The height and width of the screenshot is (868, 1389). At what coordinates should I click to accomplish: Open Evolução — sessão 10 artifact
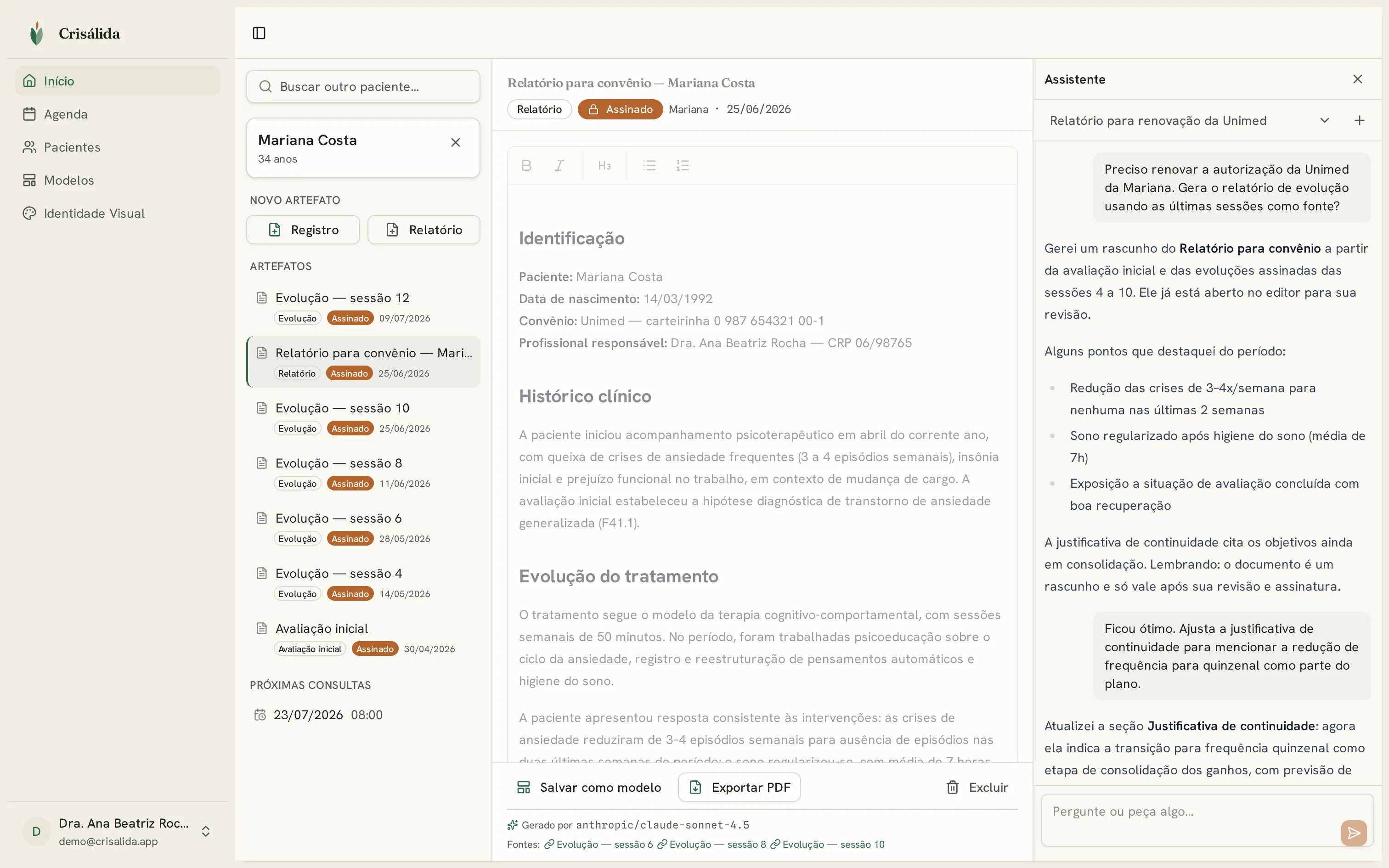pos(363,417)
